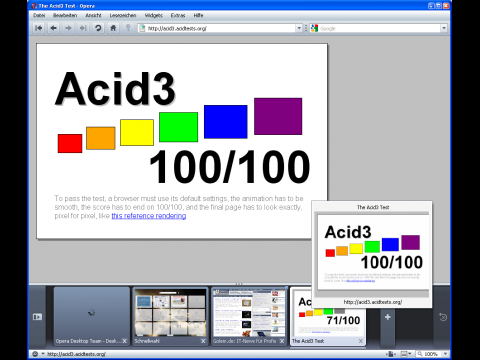Close the Opera Desktop Team tab

click(x=124, y=341)
